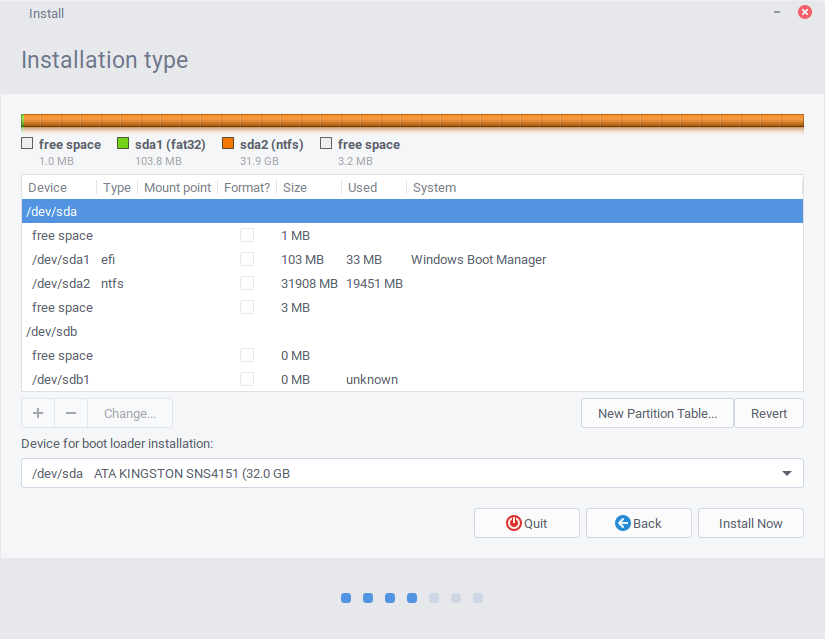Toggle format checkbox for /dev/sda2
The width and height of the screenshot is (825, 639).
click(x=247, y=283)
